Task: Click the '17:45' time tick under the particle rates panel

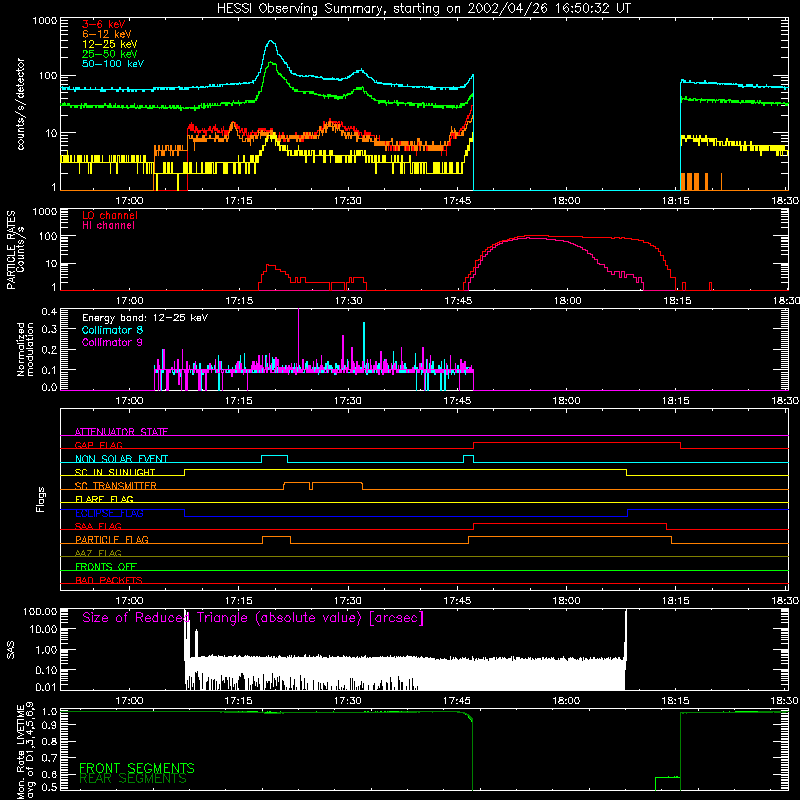Action: 458,301
